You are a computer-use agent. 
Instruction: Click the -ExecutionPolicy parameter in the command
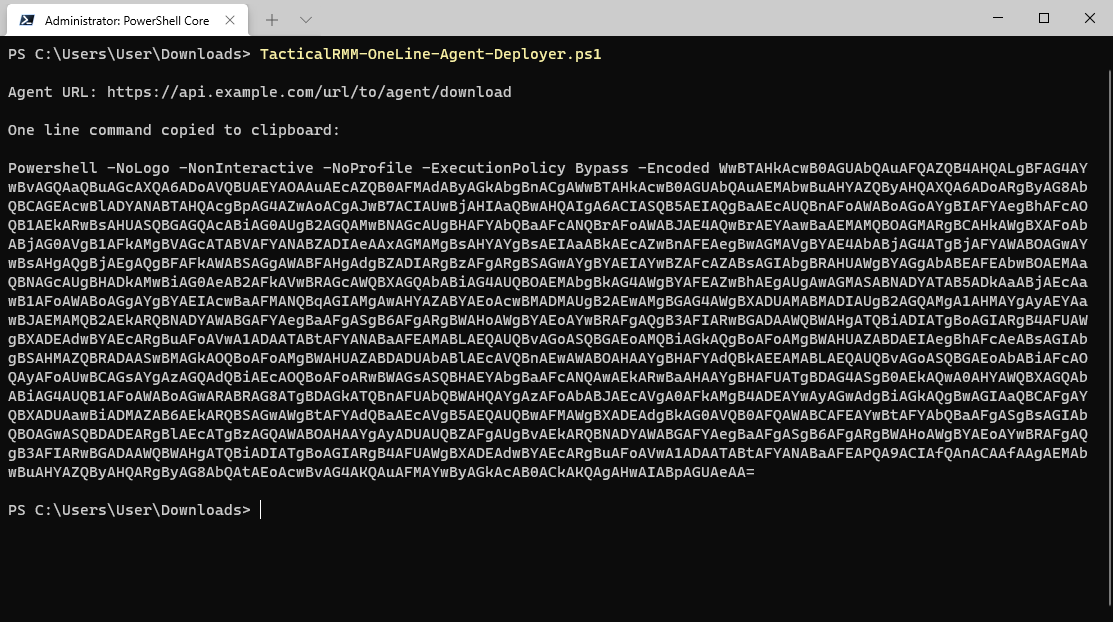click(493, 168)
